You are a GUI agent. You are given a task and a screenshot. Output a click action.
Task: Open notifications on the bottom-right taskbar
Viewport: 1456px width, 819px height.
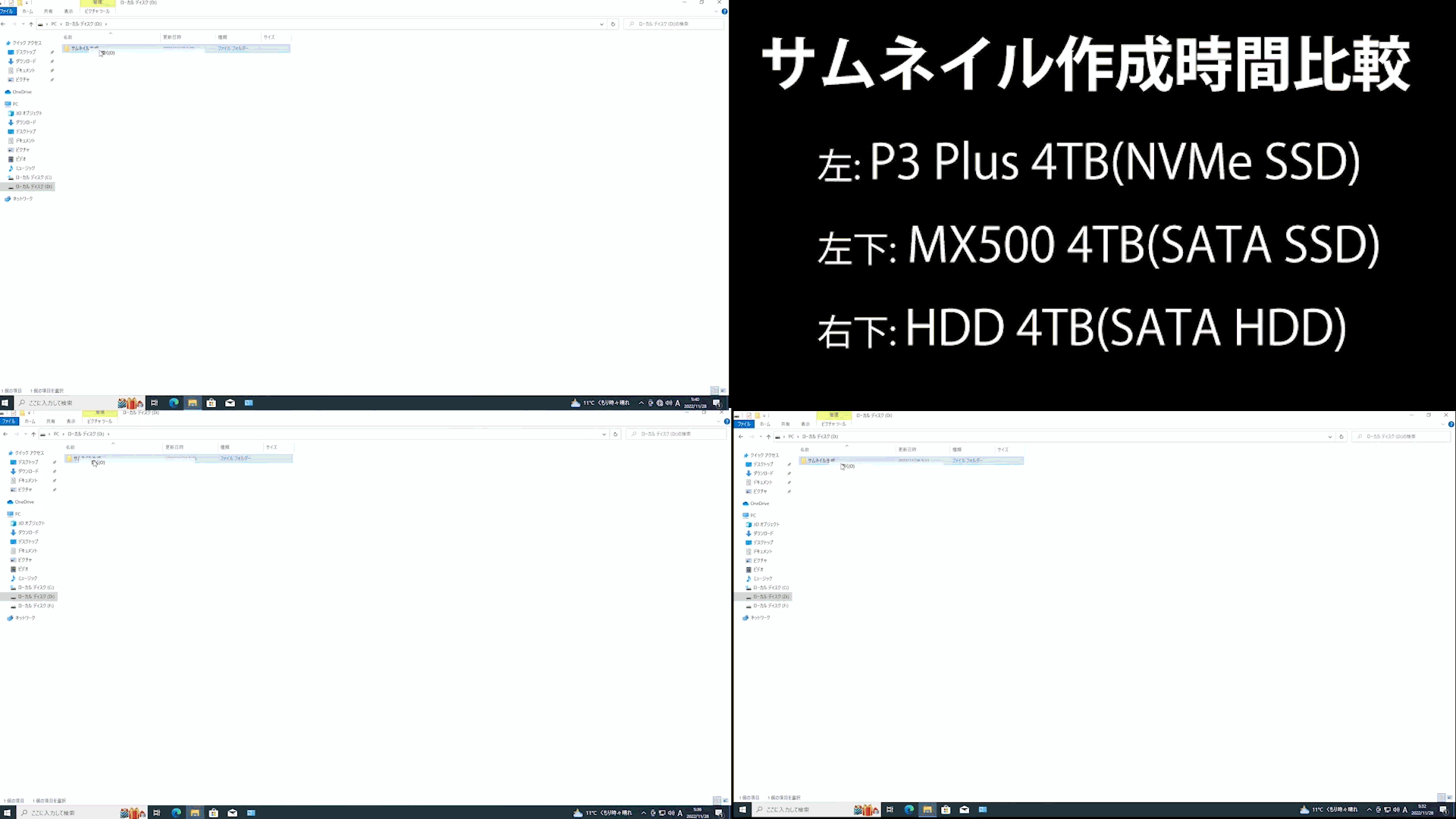pyautogui.click(x=1443, y=810)
